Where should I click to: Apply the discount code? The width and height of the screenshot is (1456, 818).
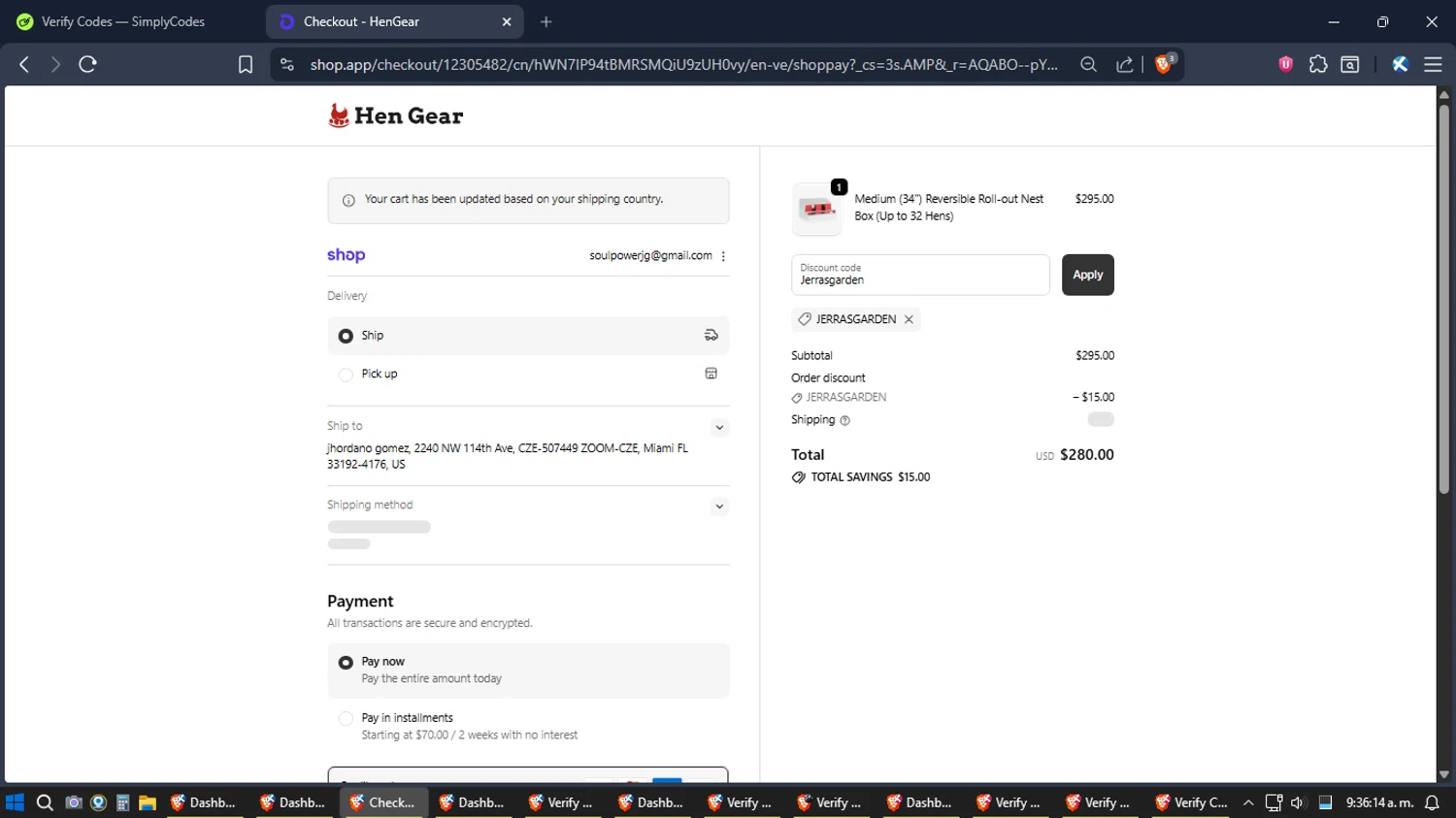[x=1087, y=275]
